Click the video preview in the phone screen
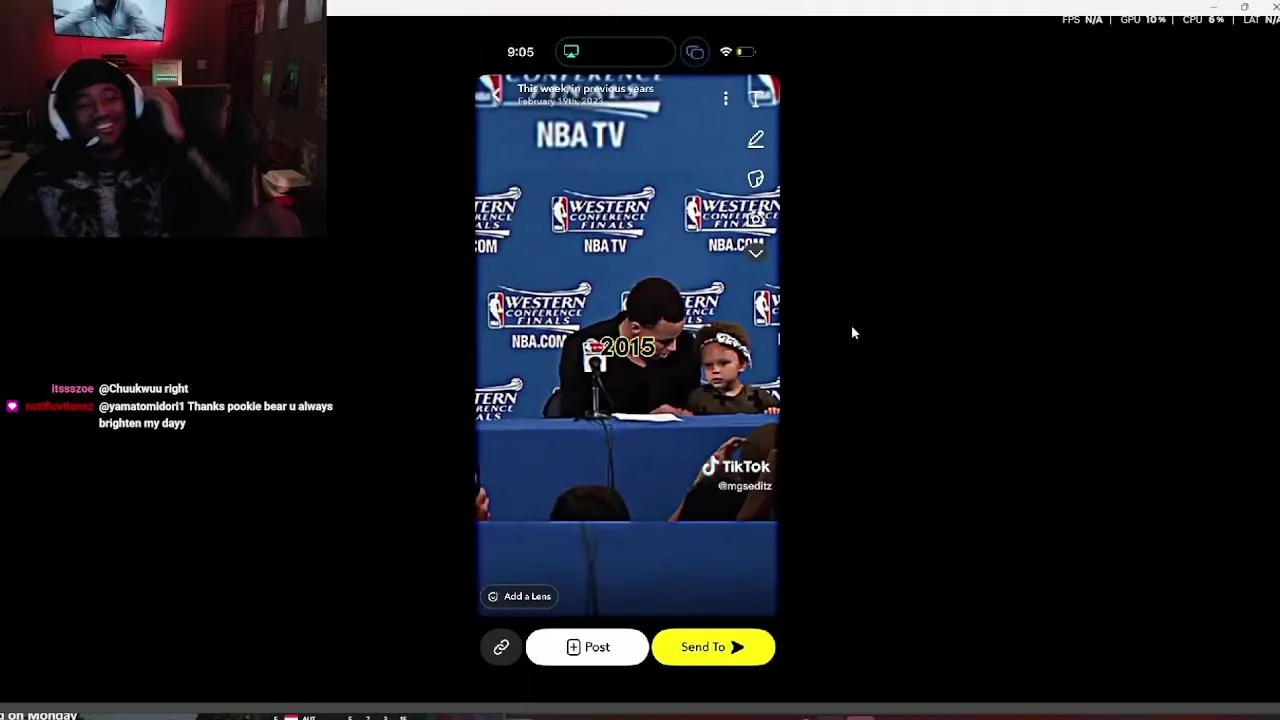Viewport: 1280px width, 720px height. [x=627, y=345]
